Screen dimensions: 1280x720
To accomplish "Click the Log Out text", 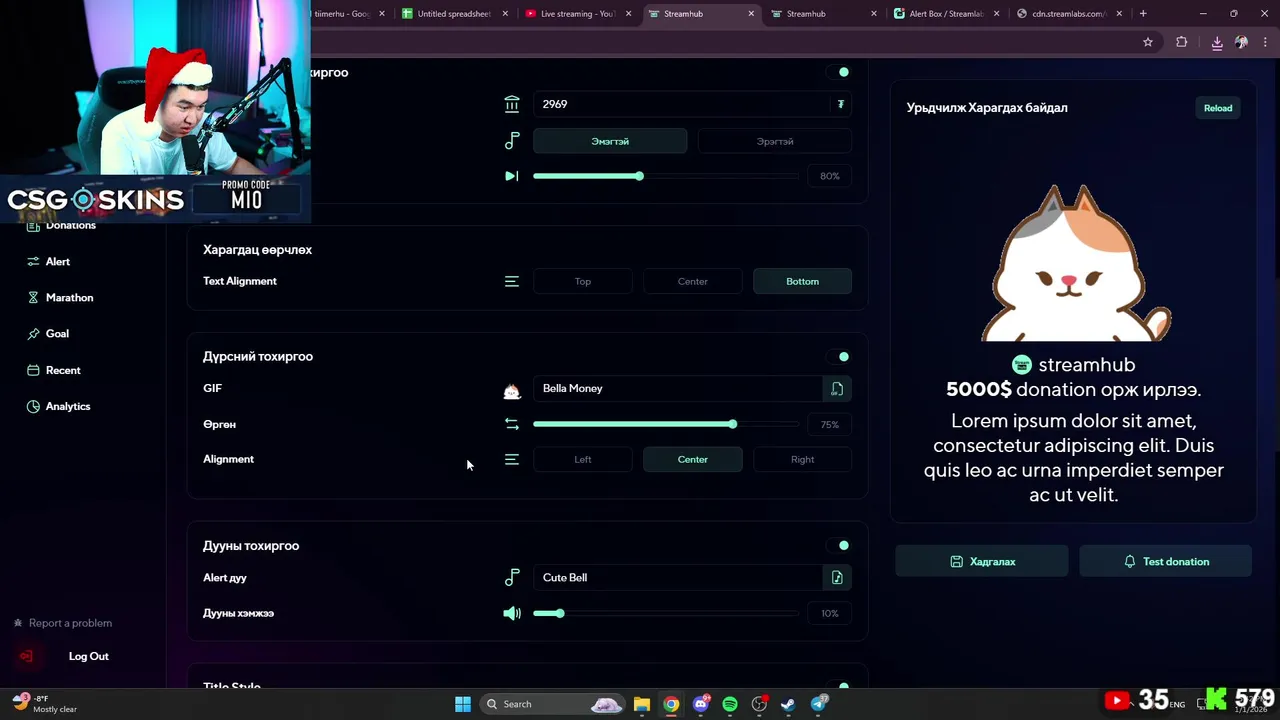I will [88, 656].
